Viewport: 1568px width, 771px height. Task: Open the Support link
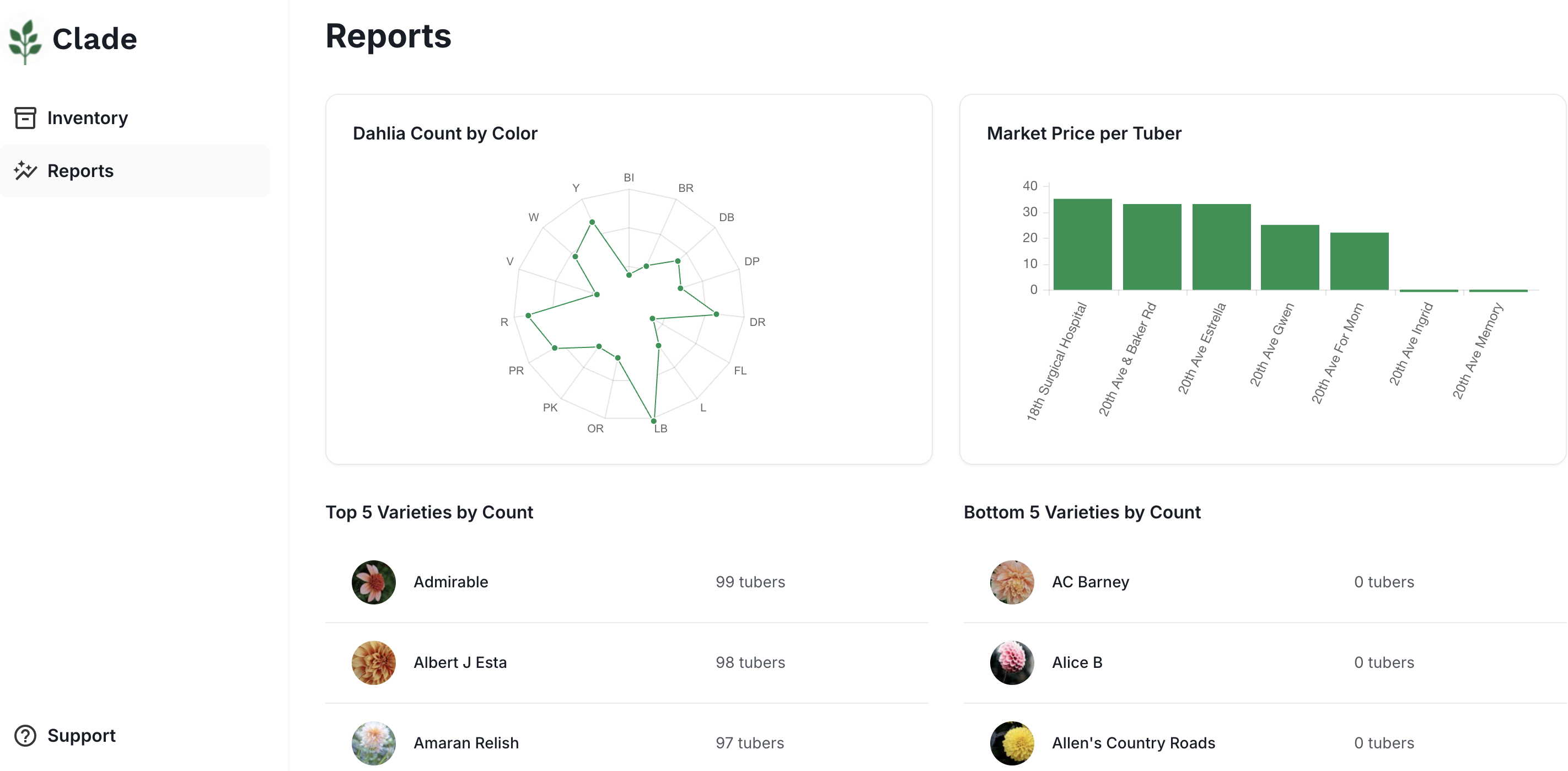coord(81,735)
